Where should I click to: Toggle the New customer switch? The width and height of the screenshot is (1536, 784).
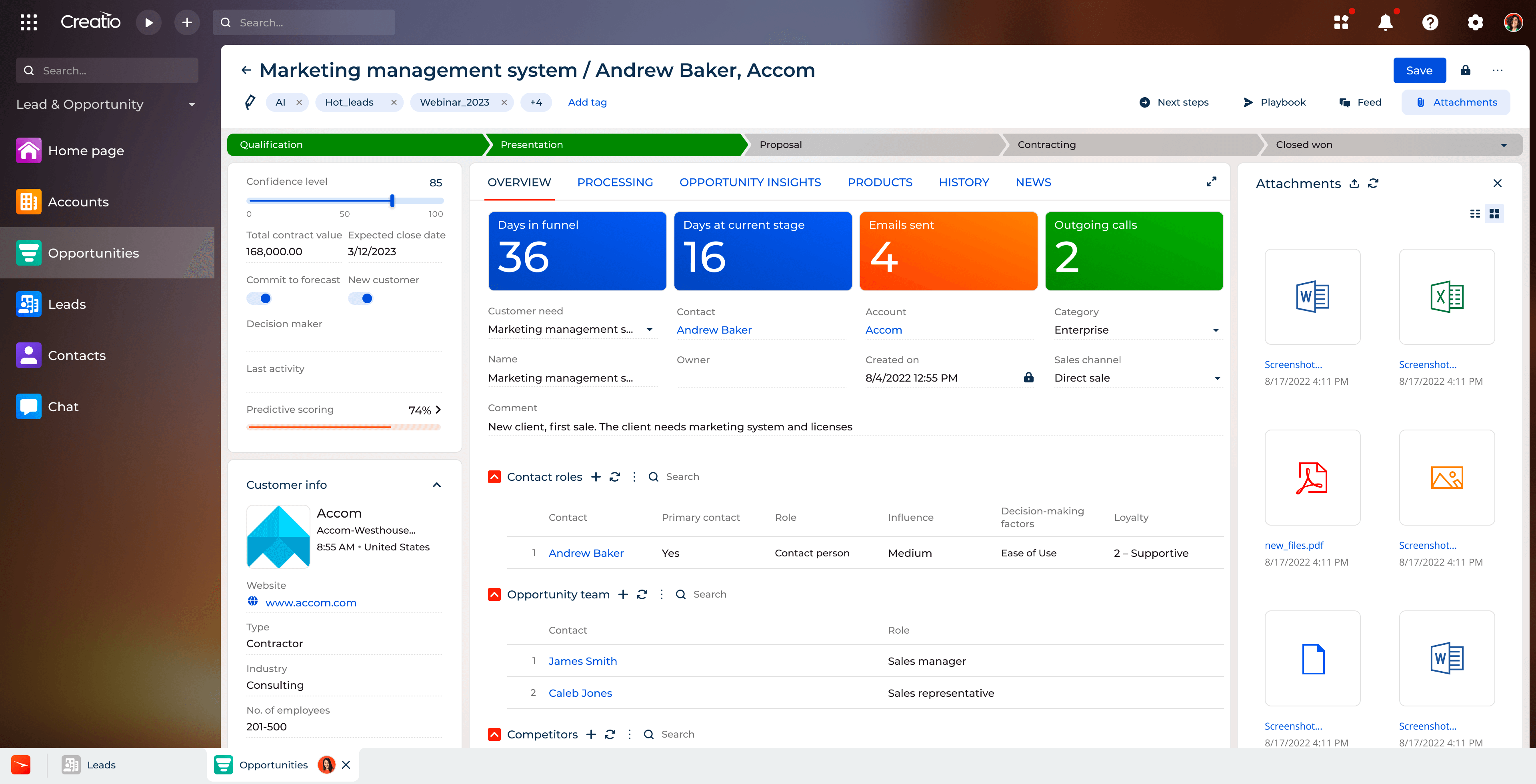pos(361,298)
